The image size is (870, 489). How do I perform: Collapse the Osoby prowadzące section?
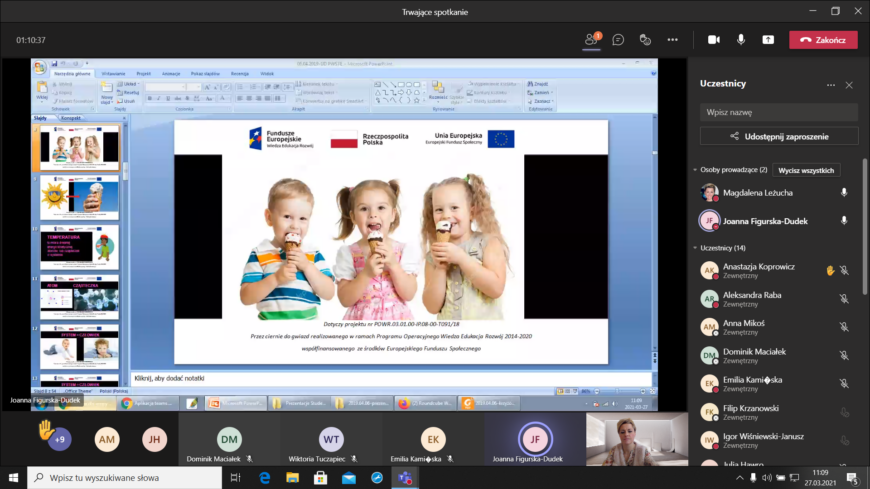(695, 170)
